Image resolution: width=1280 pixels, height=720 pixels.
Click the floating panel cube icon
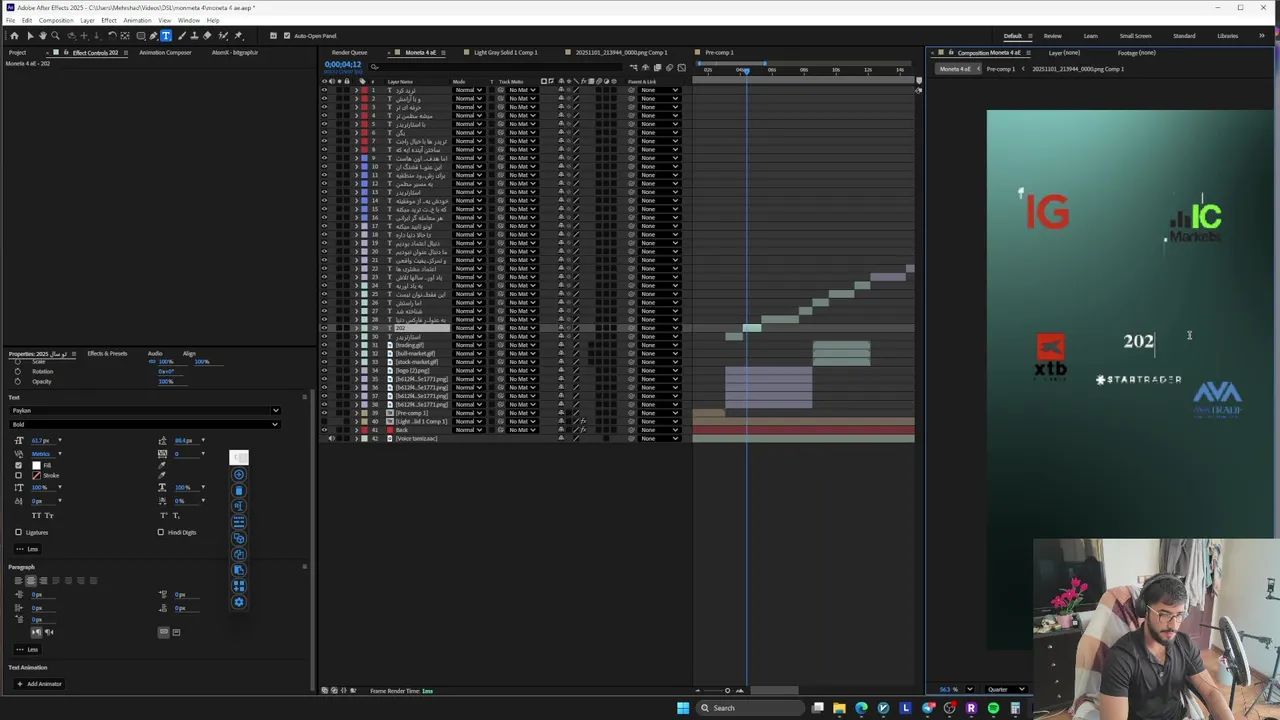click(x=239, y=538)
